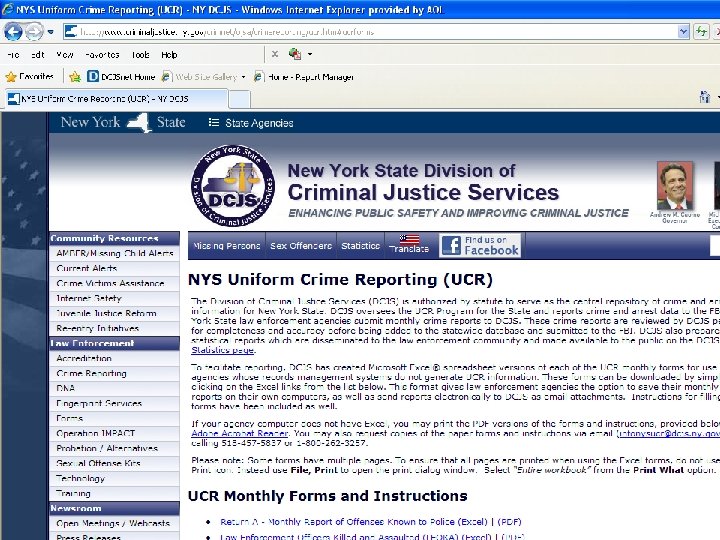Open Favorites star button in favorites bar
Screen dimensions: 720x540
click(30, 77)
